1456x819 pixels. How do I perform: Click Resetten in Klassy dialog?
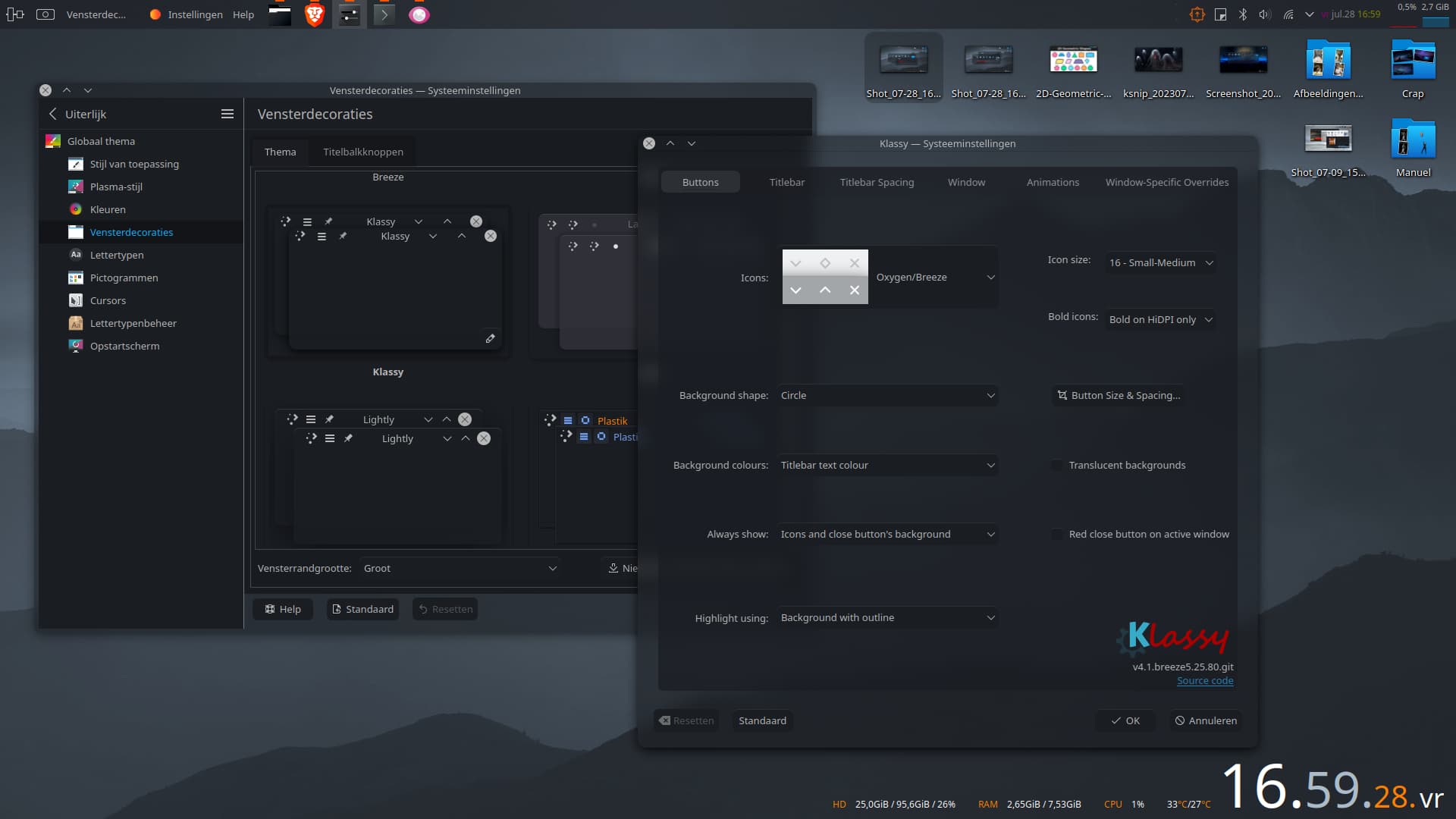tap(686, 720)
